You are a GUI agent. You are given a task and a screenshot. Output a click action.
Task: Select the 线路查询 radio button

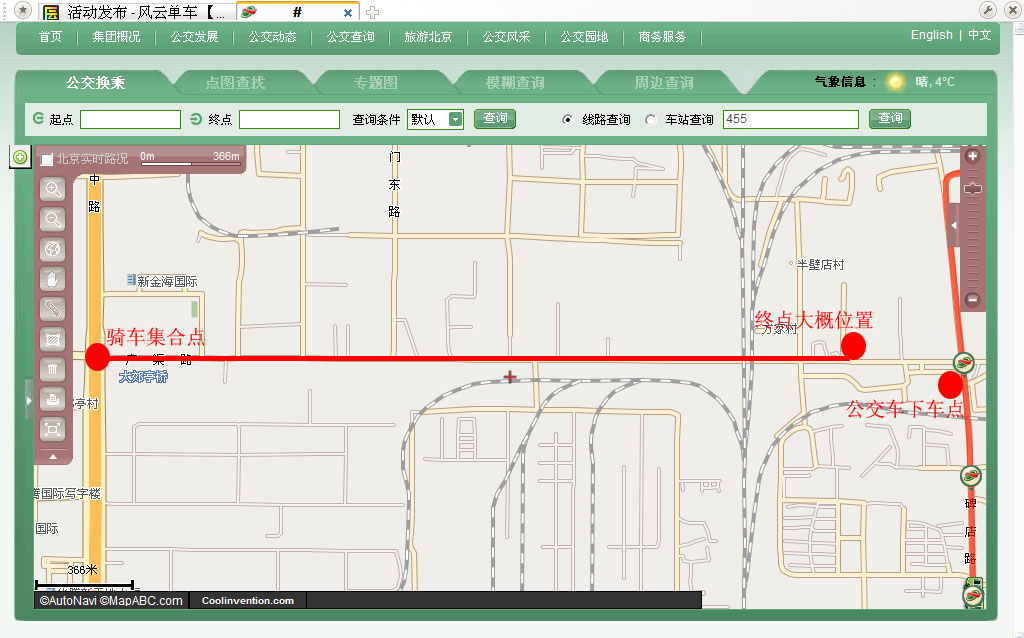[x=567, y=120]
